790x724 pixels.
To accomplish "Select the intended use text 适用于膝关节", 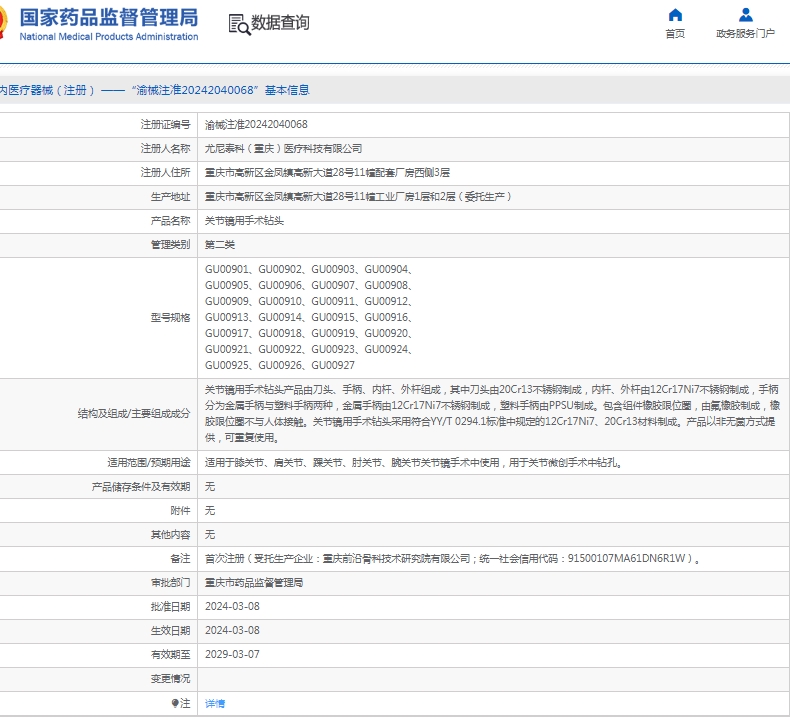I will click(413, 463).
